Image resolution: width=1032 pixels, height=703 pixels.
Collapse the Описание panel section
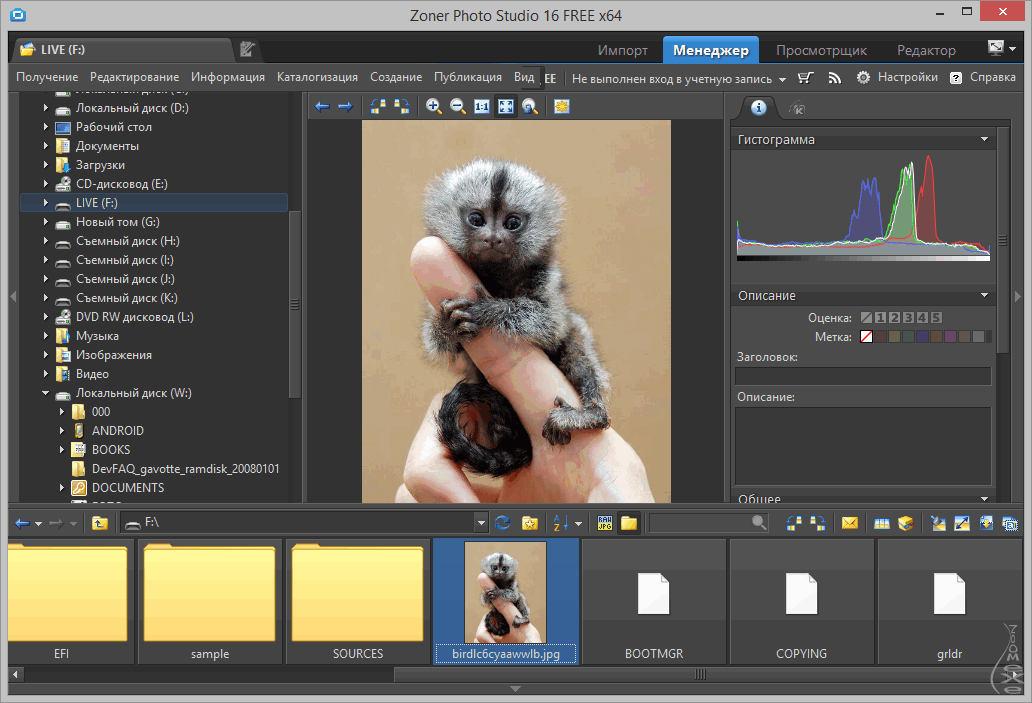tap(985, 295)
